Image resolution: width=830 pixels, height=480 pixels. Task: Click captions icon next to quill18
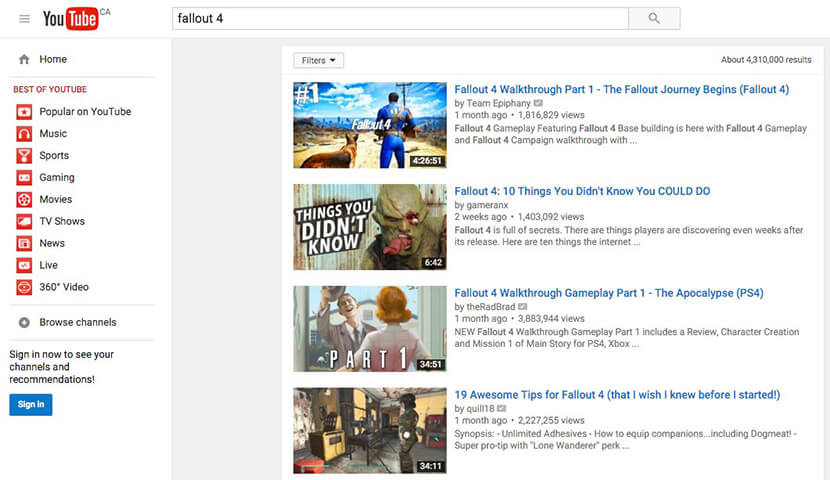click(x=502, y=409)
